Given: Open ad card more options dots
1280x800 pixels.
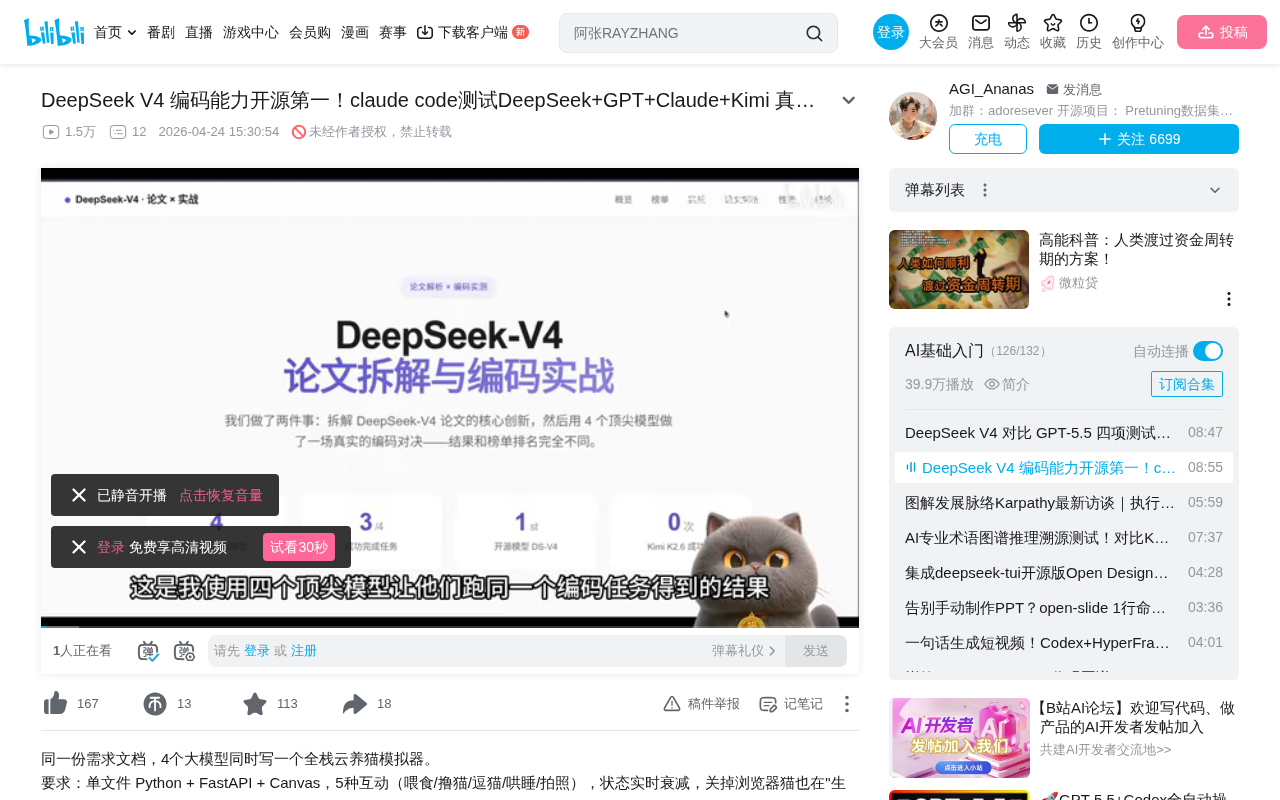Looking at the screenshot, I should pyautogui.click(x=1229, y=299).
